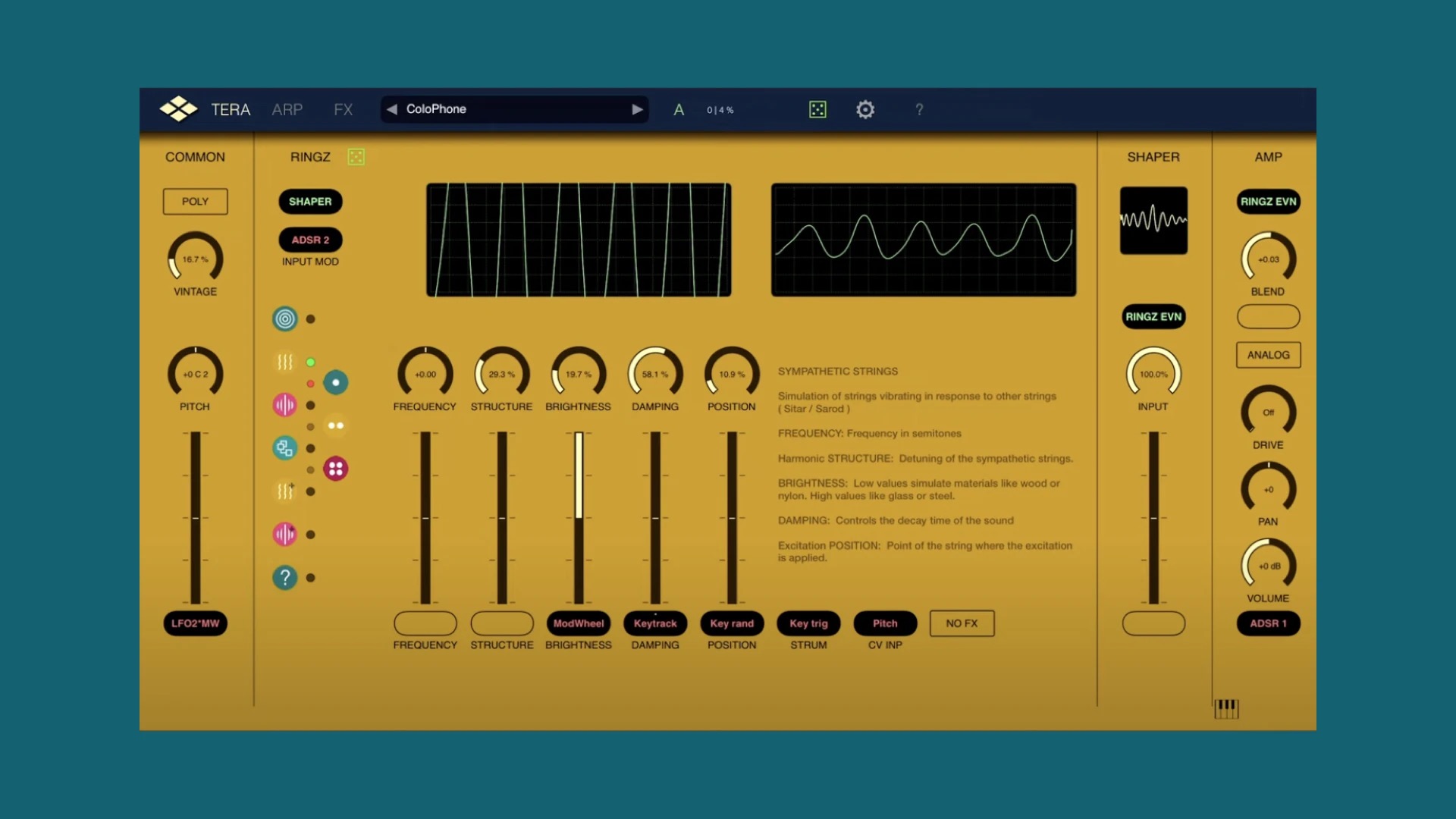Go to previous preset with left arrow

pos(392,109)
